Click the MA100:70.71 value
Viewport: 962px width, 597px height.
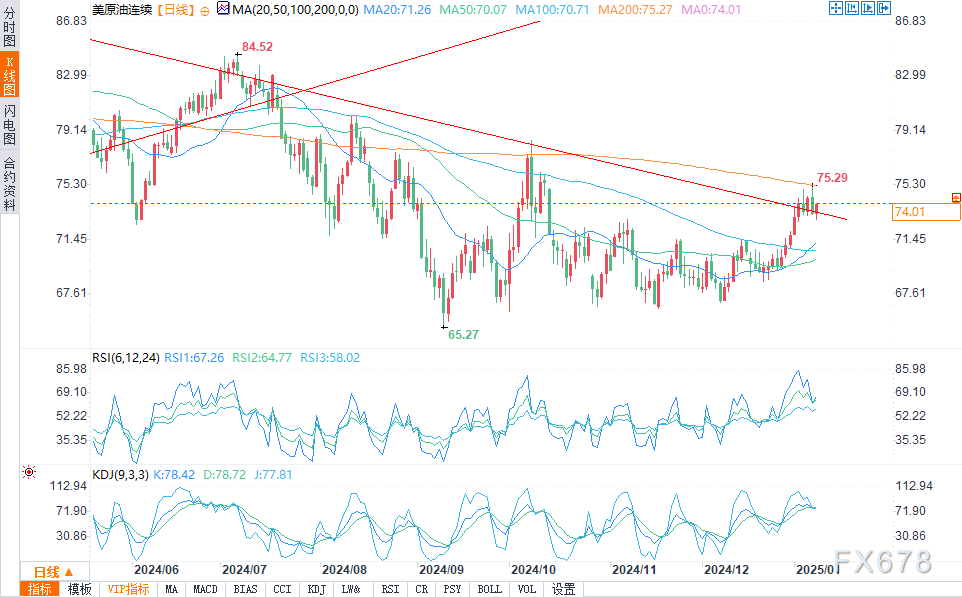552,10
